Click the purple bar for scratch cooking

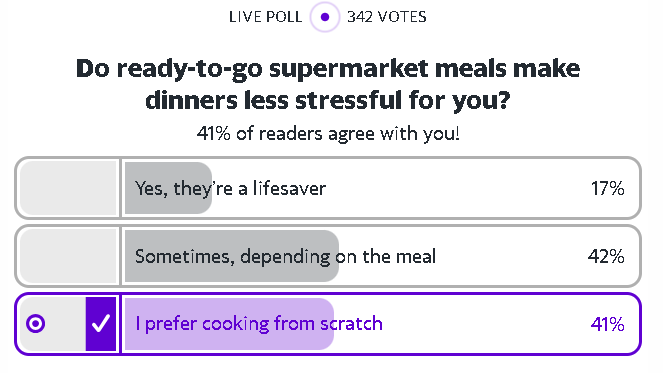[x=230, y=324]
